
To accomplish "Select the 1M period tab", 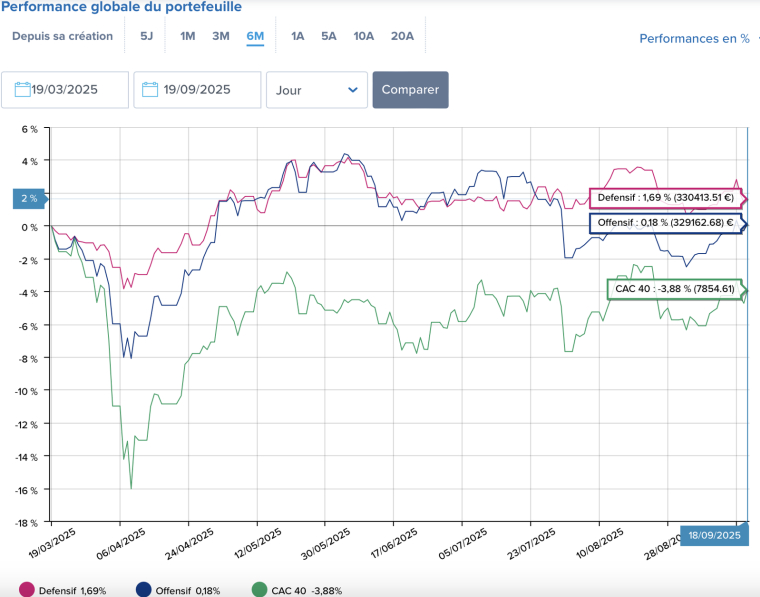I will coord(187,36).
